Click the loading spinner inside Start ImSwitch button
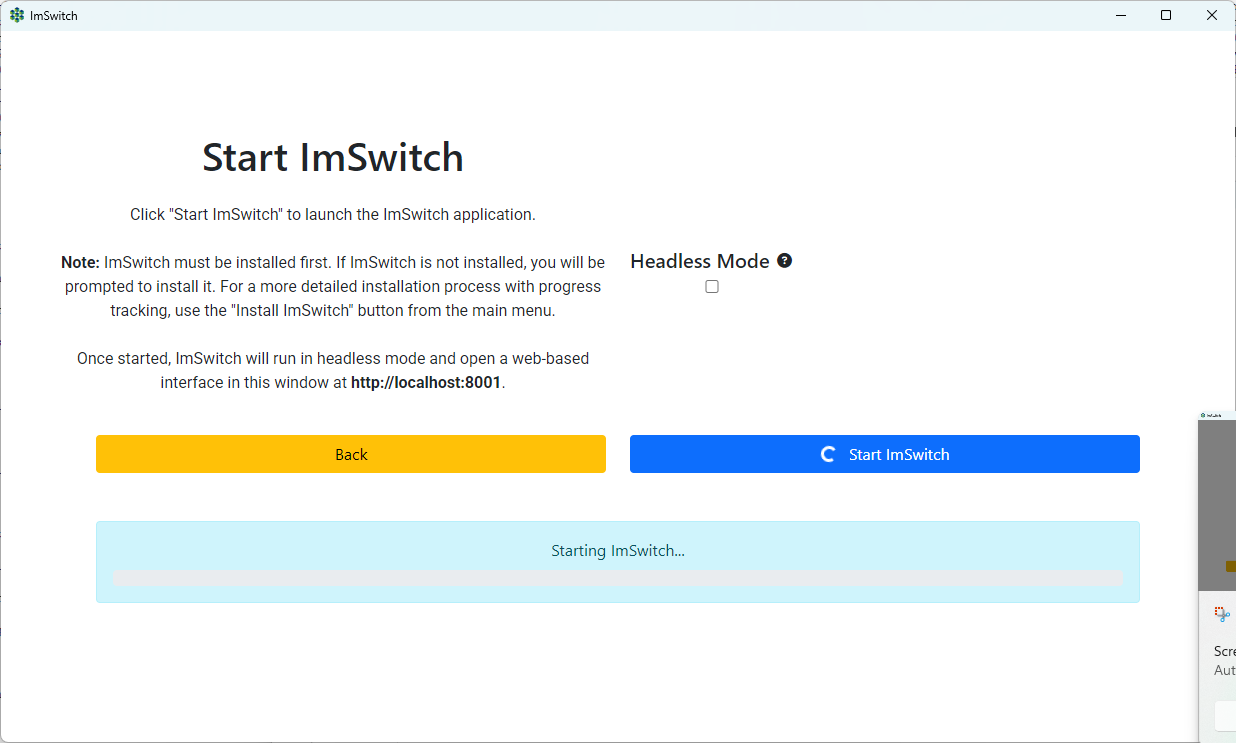1236x743 pixels. click(828, 454)
